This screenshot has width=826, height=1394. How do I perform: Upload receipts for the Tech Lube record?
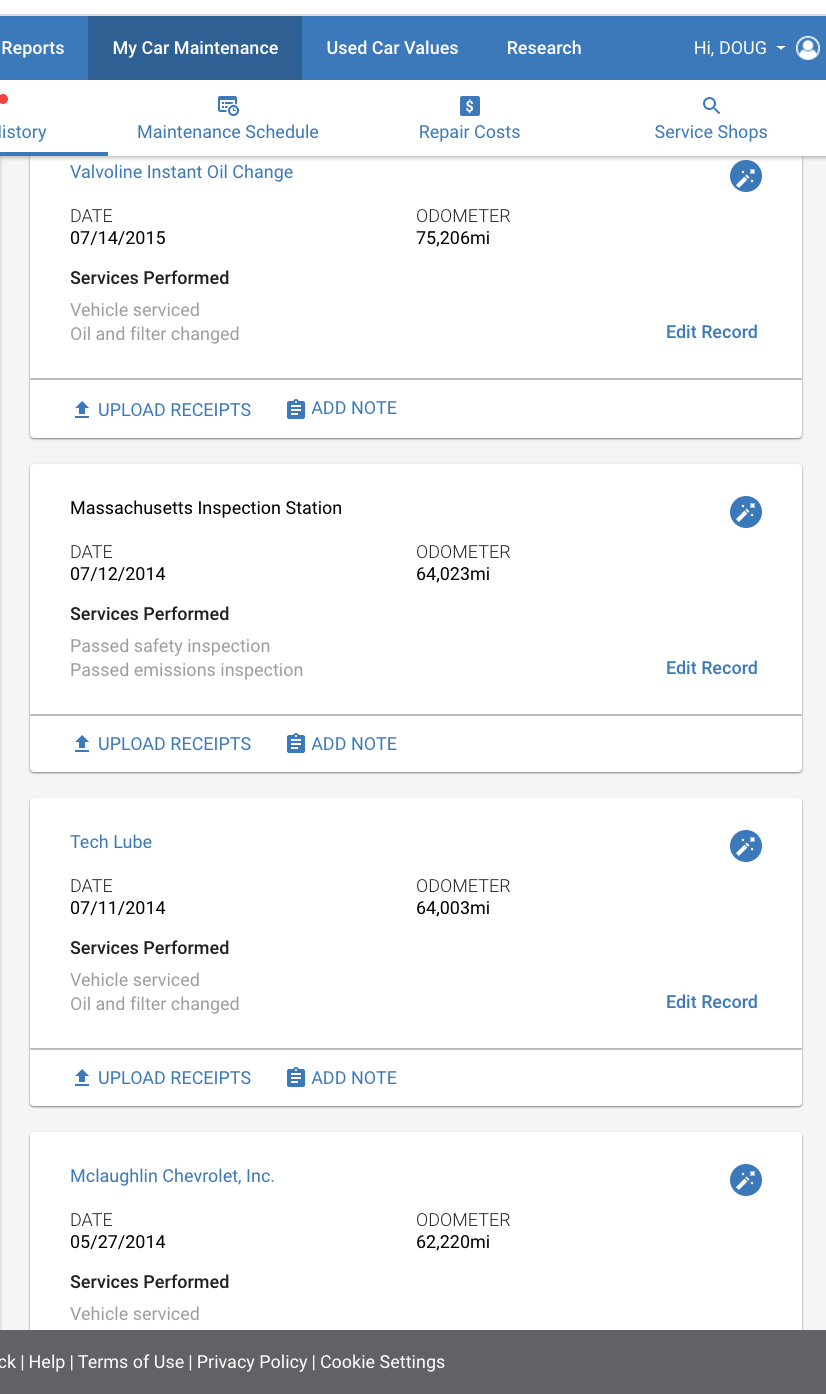coord(163,1078)
